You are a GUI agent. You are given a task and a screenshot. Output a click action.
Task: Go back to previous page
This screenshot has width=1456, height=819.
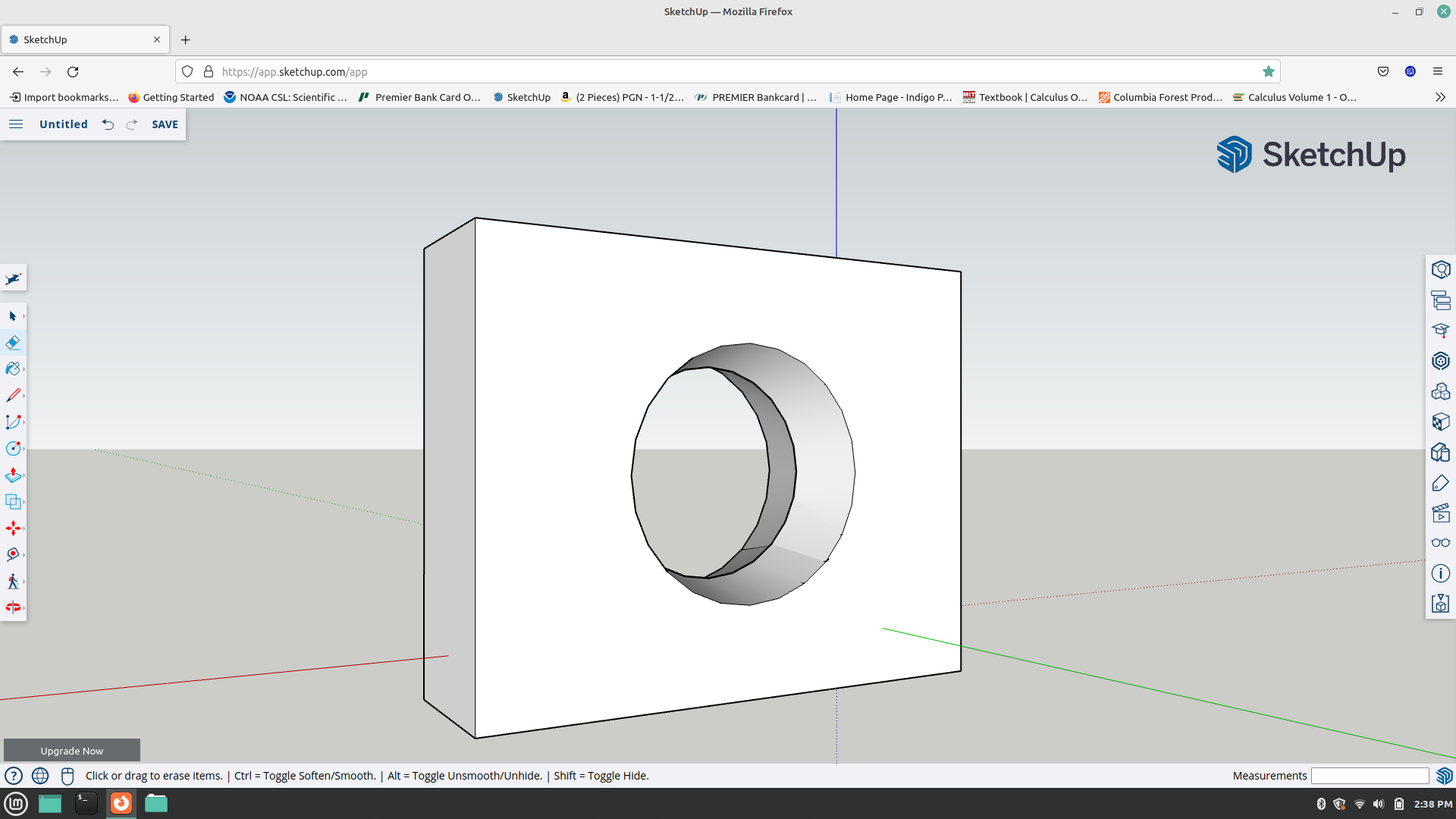[x=18, y=71]
